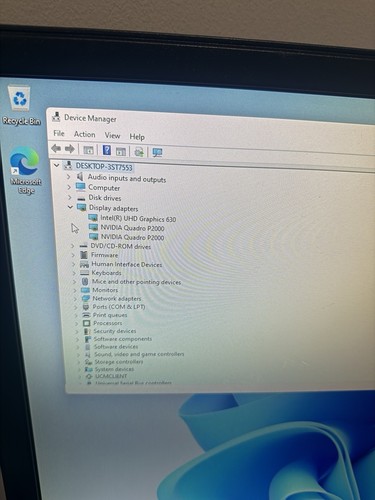
Task: Click the keyboard icon next to Keyboards
Action: [x=85, y=273]
